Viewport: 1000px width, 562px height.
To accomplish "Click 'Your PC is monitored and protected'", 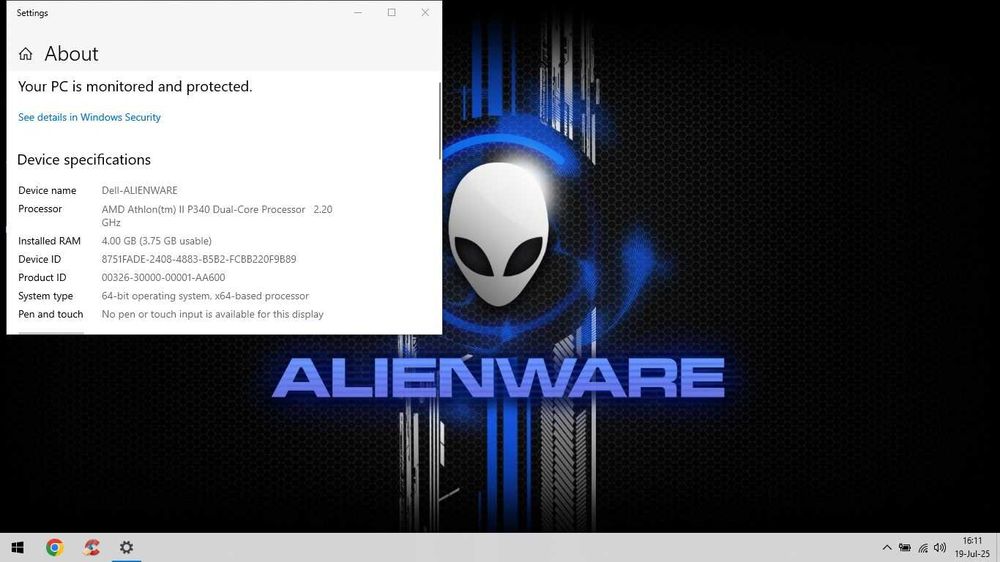I will pyautogui.click(x=135, y=86).
